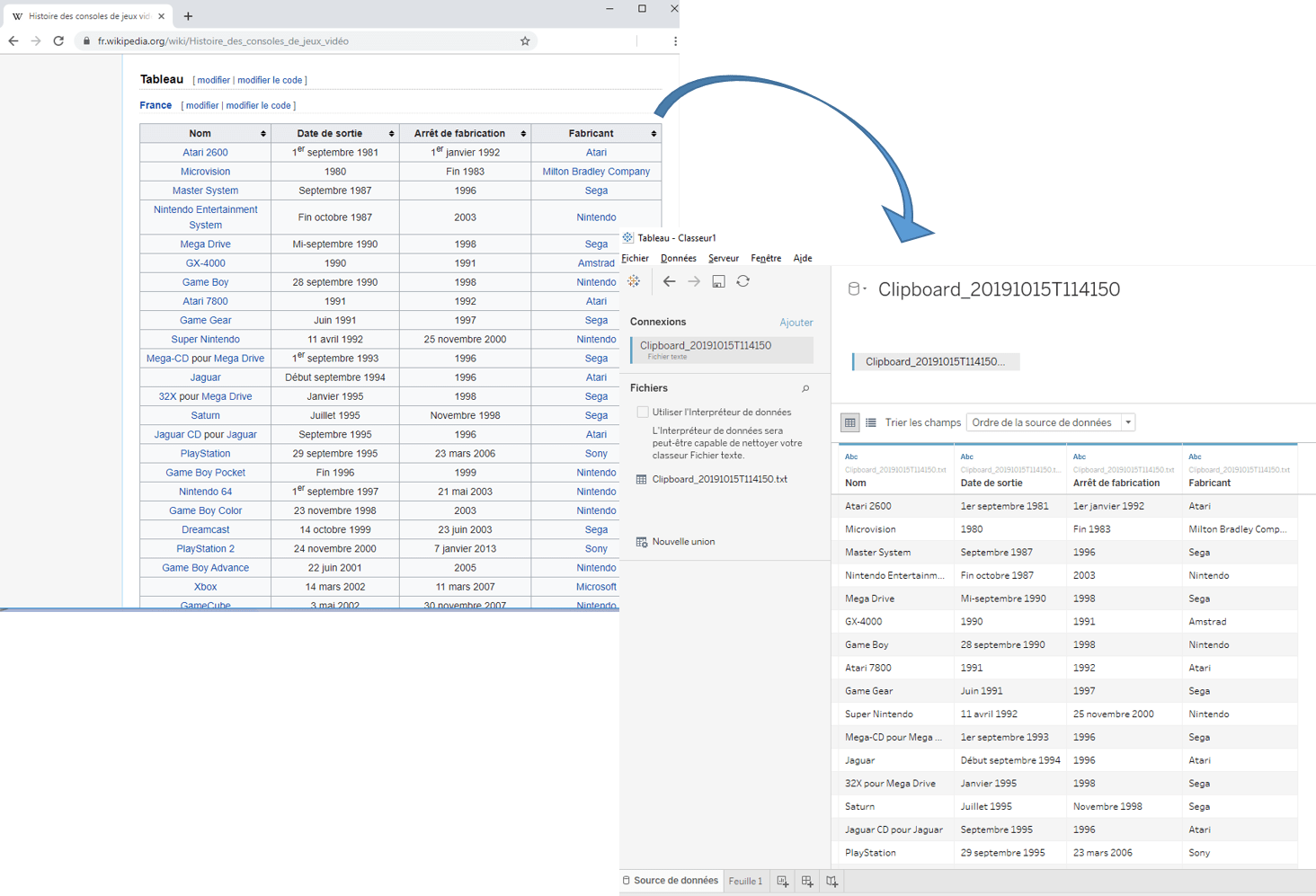1316x896 pixels.
Task: Click browser back arrow in Chrome
Action: (13, 41)
